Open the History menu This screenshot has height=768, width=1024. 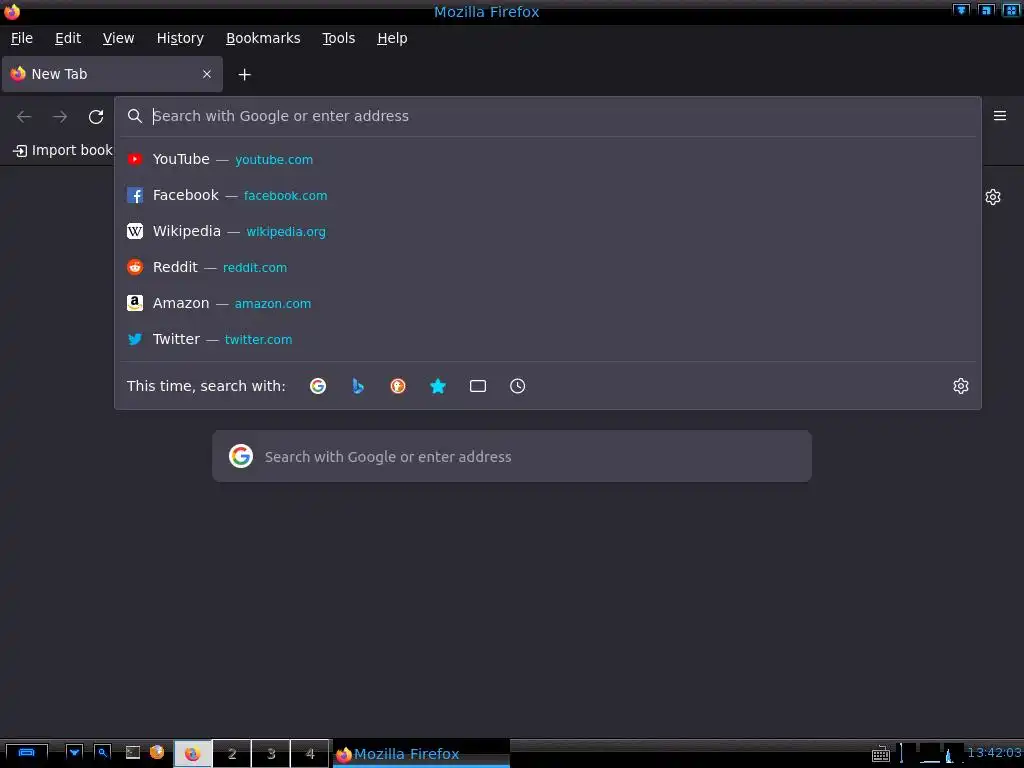pos(180,39)
